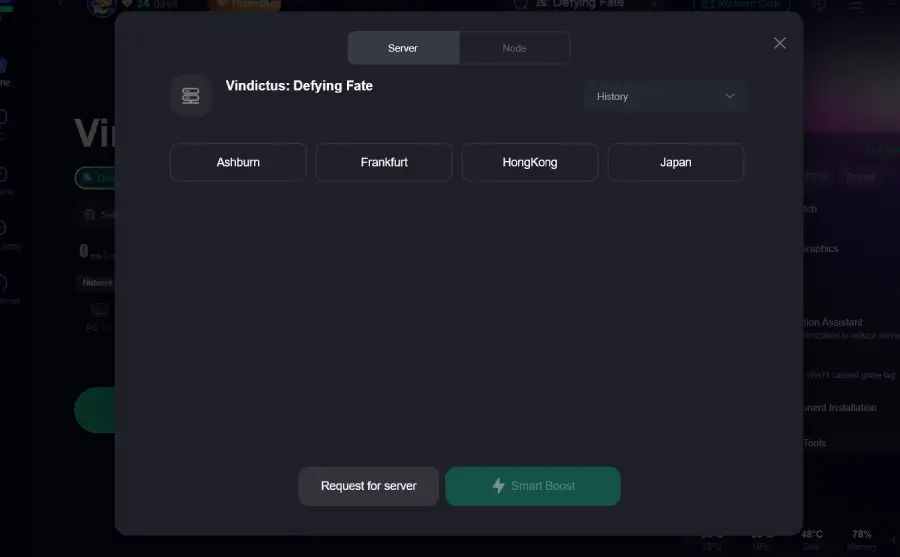900x557 pixels.
Task: Expand the History dropdown
Action: (x=665, y=97)
